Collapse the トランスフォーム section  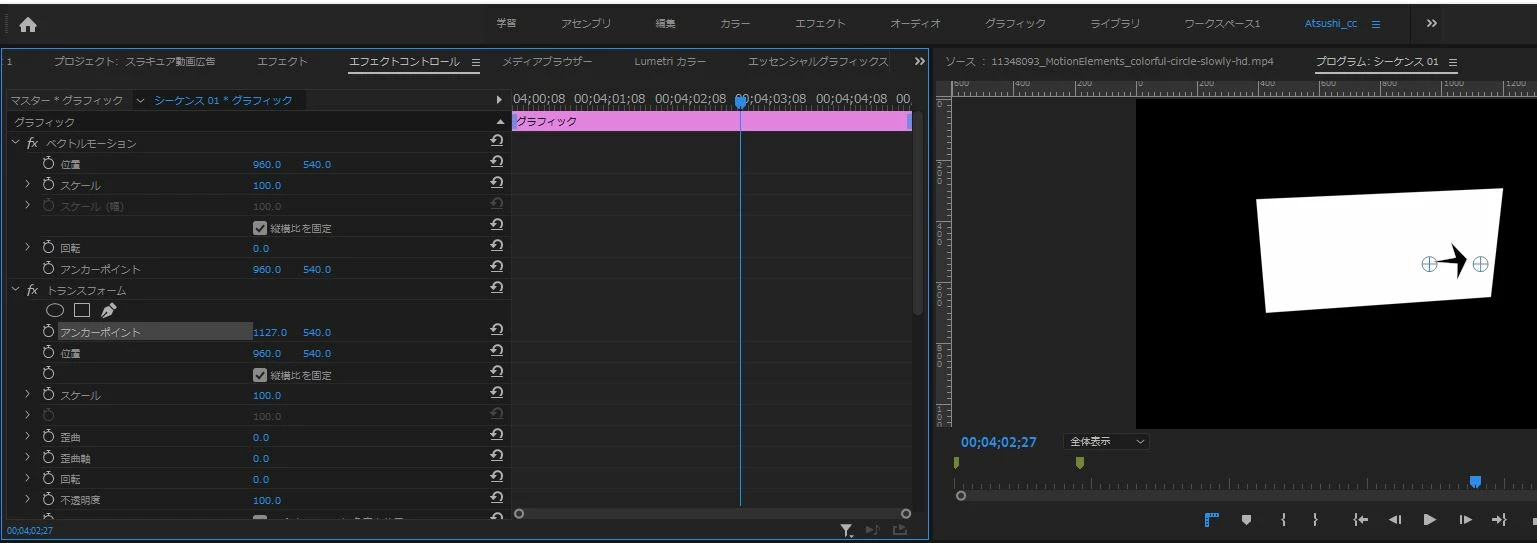15,290
